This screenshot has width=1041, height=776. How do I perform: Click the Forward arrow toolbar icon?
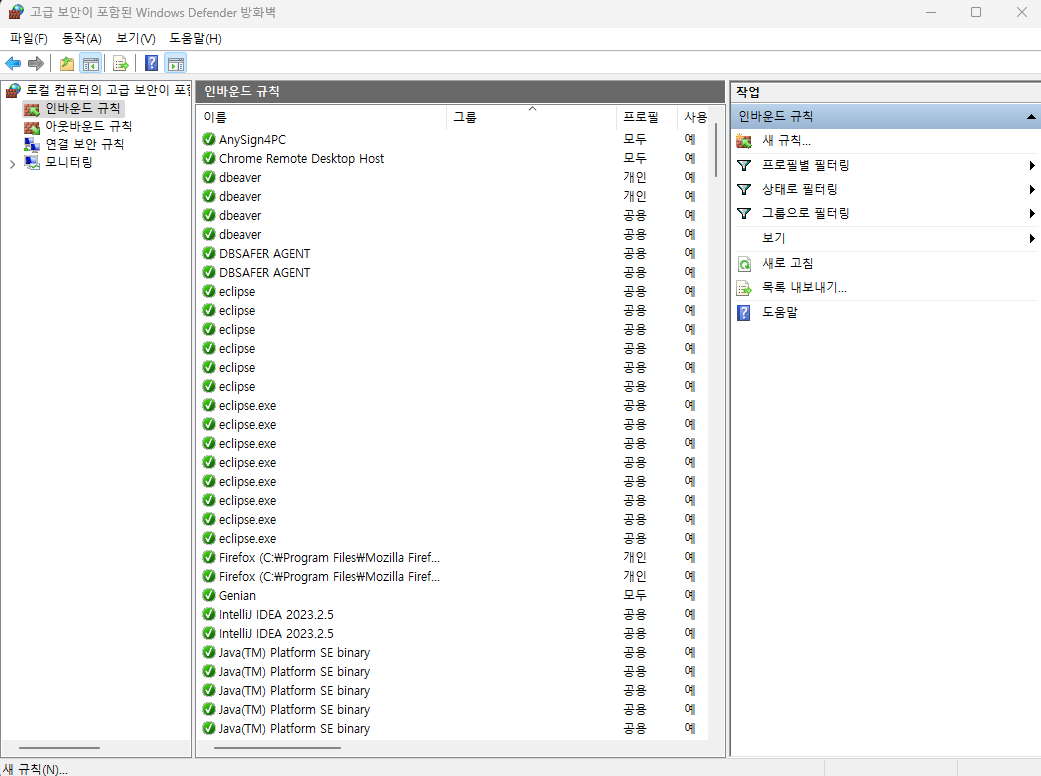[36, 64]
